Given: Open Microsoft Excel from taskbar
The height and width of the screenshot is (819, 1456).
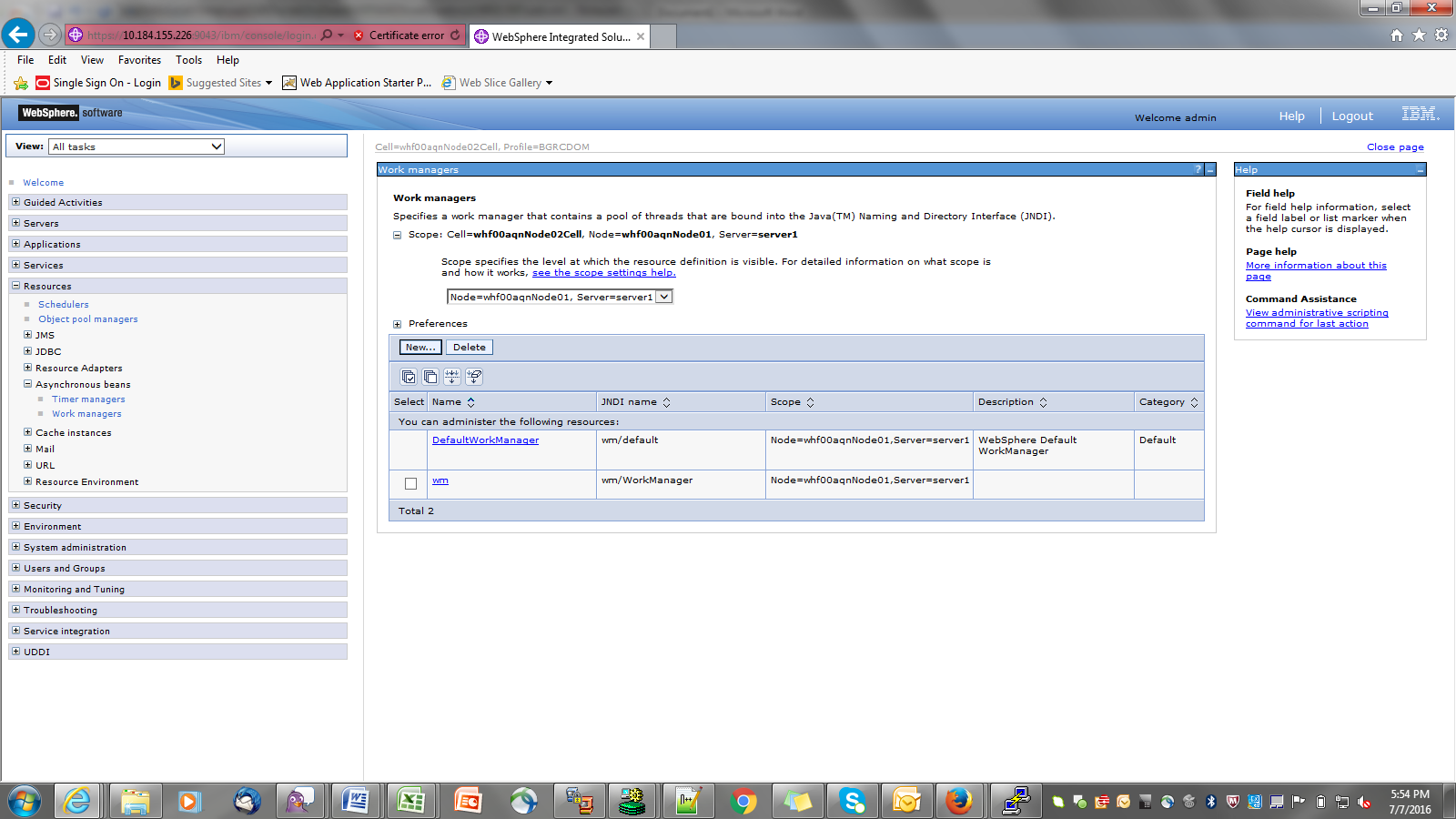Looking at the screenshot, I should pos(410,801).
